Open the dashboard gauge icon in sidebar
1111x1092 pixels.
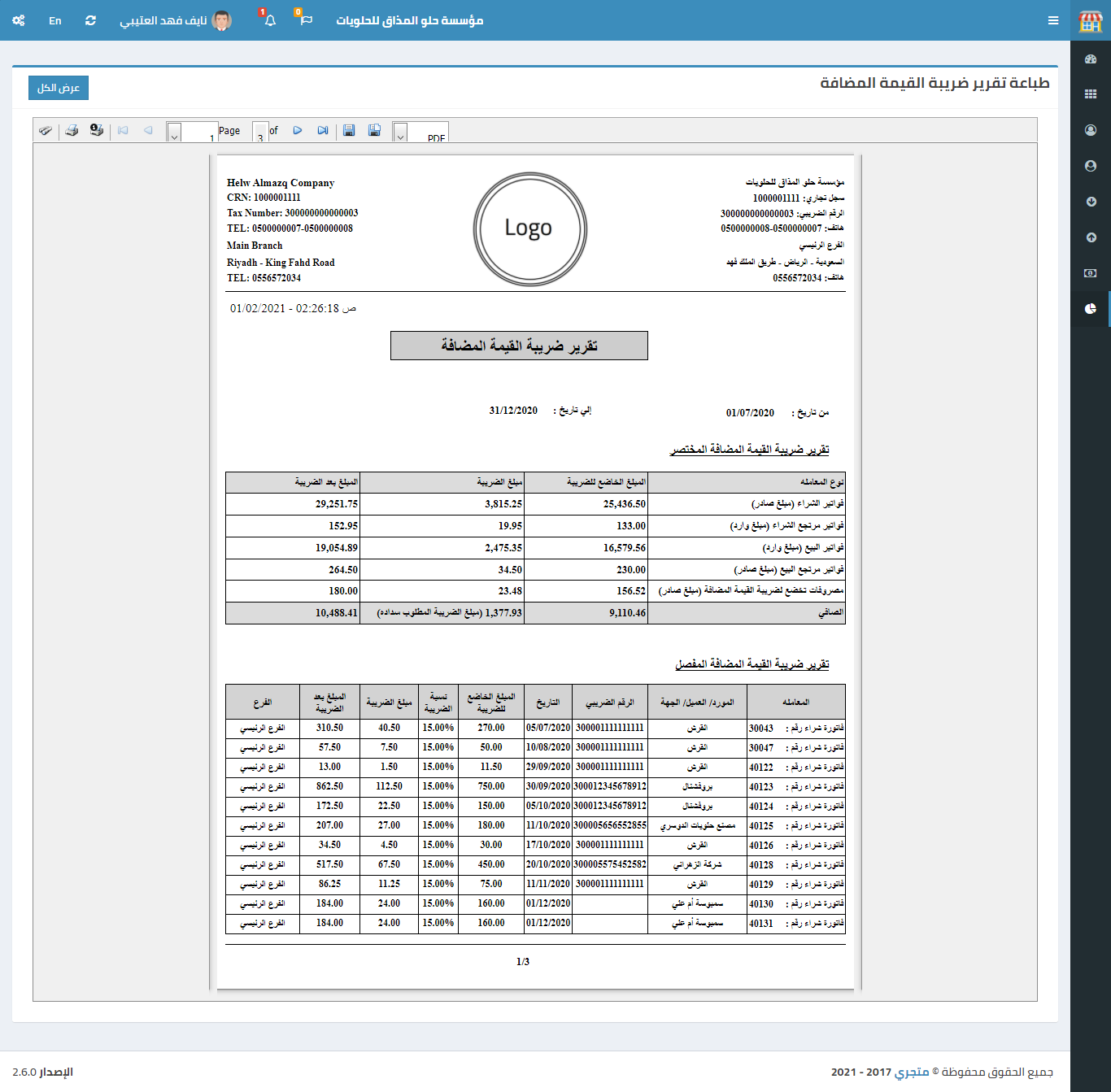[1091, 59]
